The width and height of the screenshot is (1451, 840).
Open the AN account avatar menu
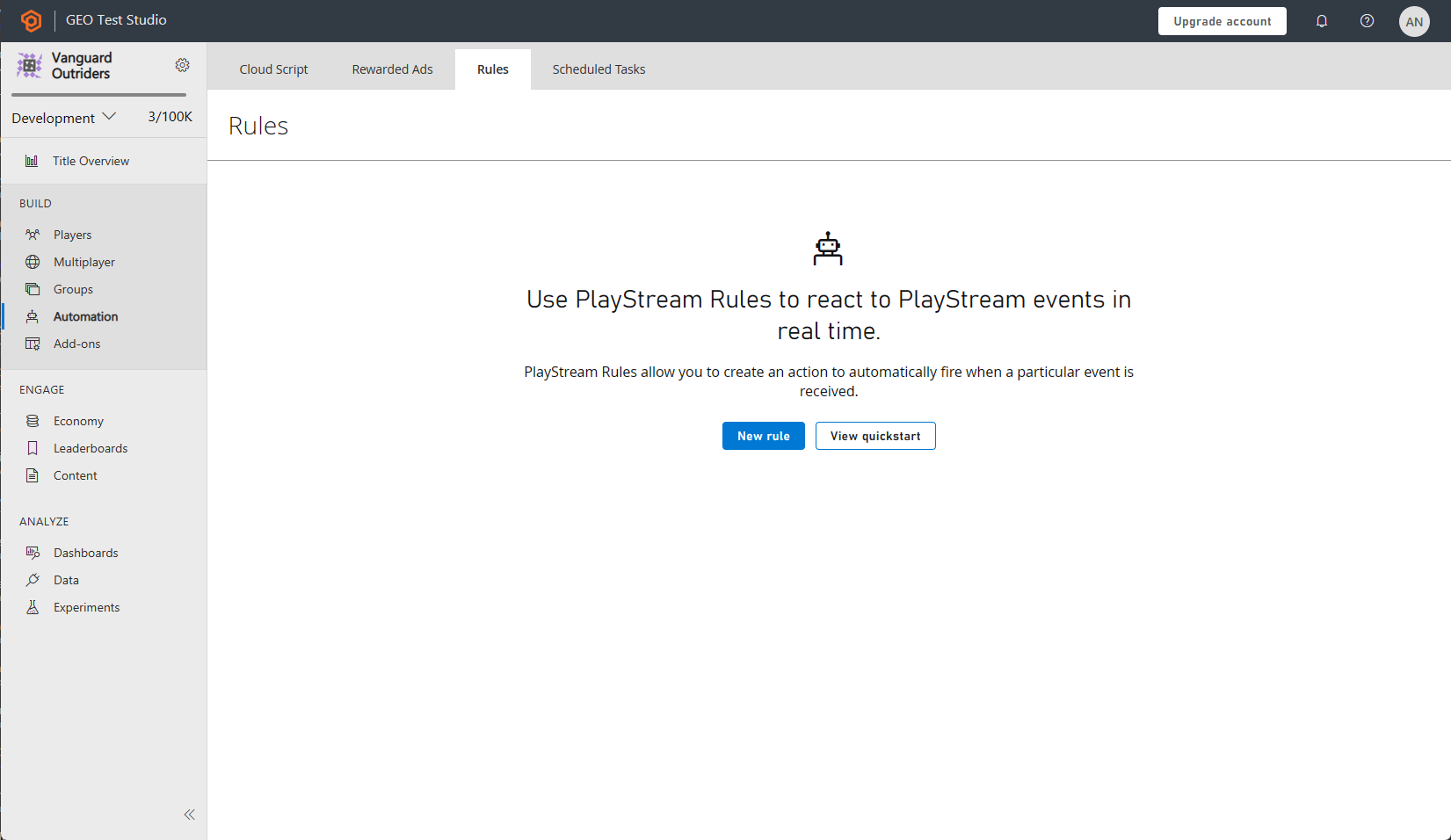click(x=1414, y=20)
